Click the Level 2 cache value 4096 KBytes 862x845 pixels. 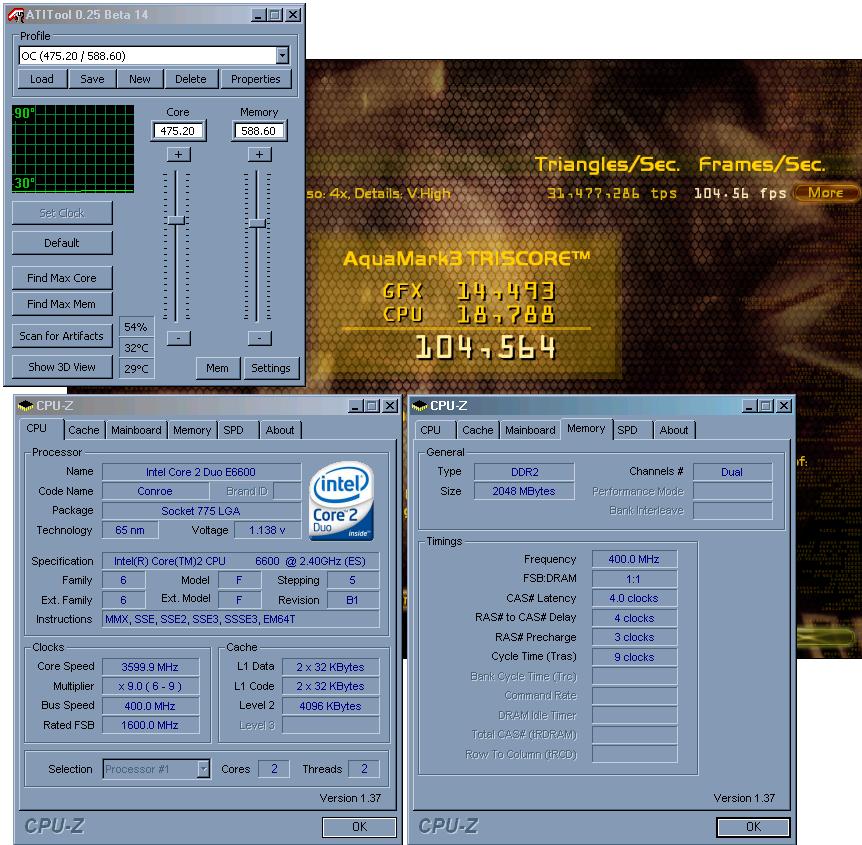pyautogui.click(x=330, y=706)
